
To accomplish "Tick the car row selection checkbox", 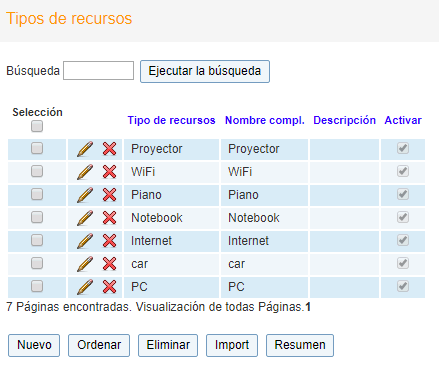I will click(37, 263).
